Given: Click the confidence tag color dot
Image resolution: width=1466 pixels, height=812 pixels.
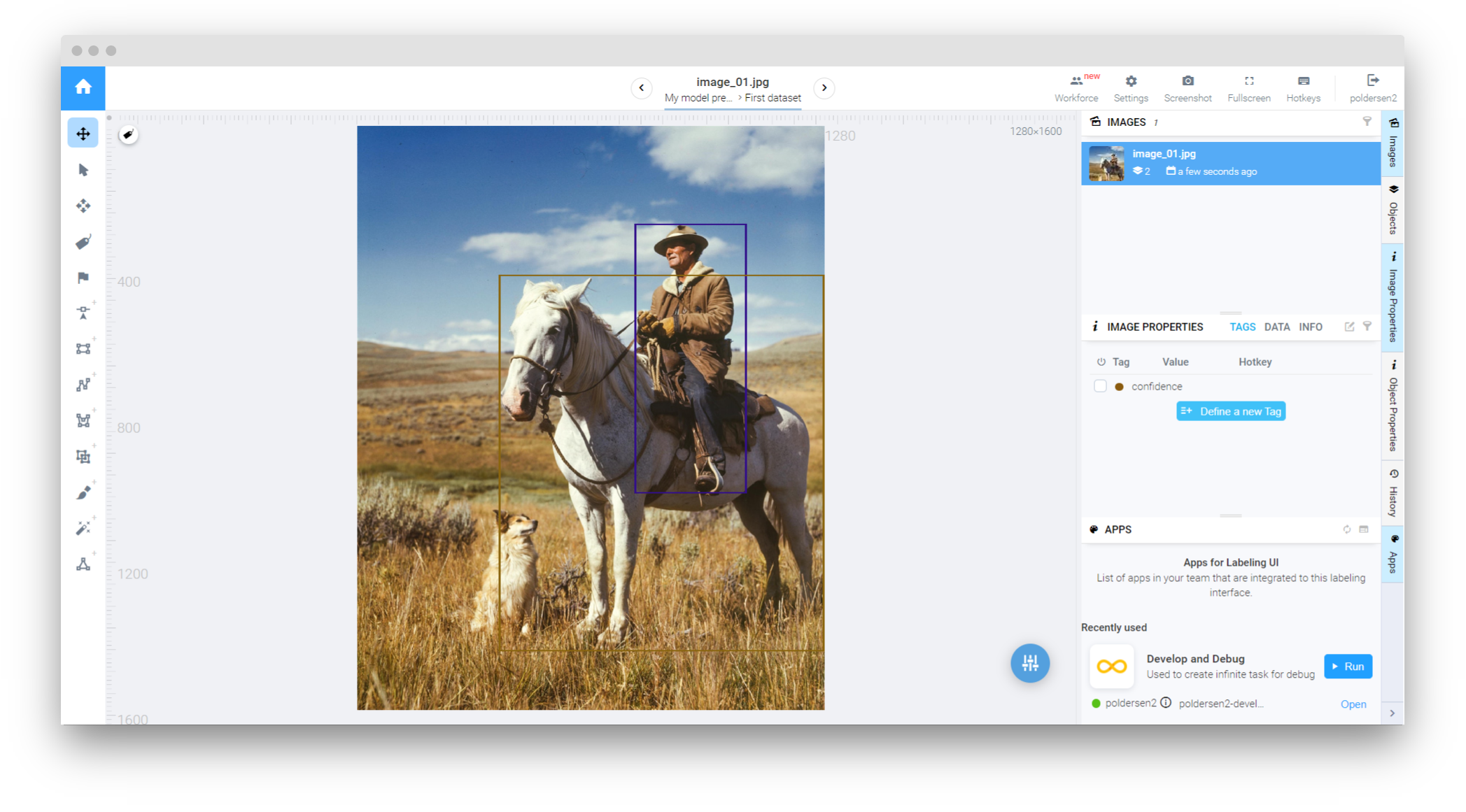Looking at the screenshot, I should (1119, 387).
